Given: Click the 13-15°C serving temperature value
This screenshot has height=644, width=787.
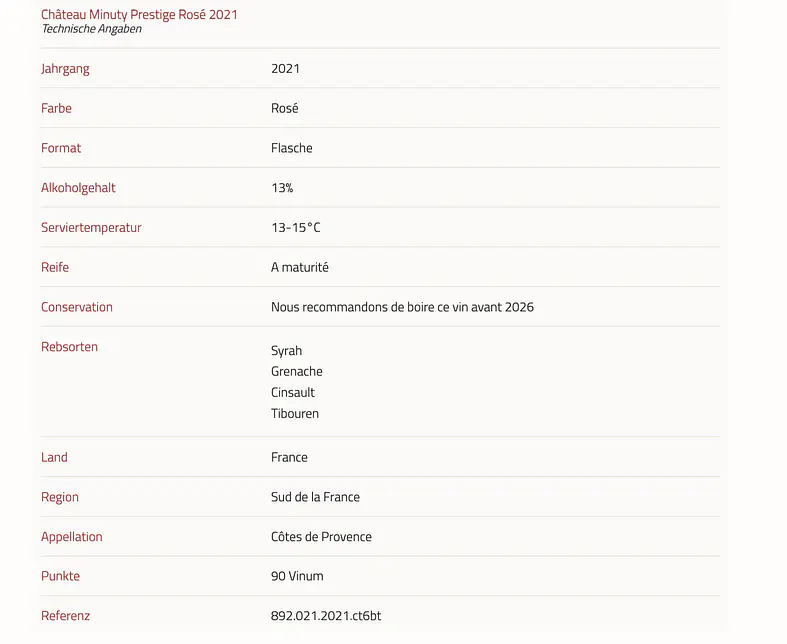Looking at the screenshot, I should [x=295, y=228].
